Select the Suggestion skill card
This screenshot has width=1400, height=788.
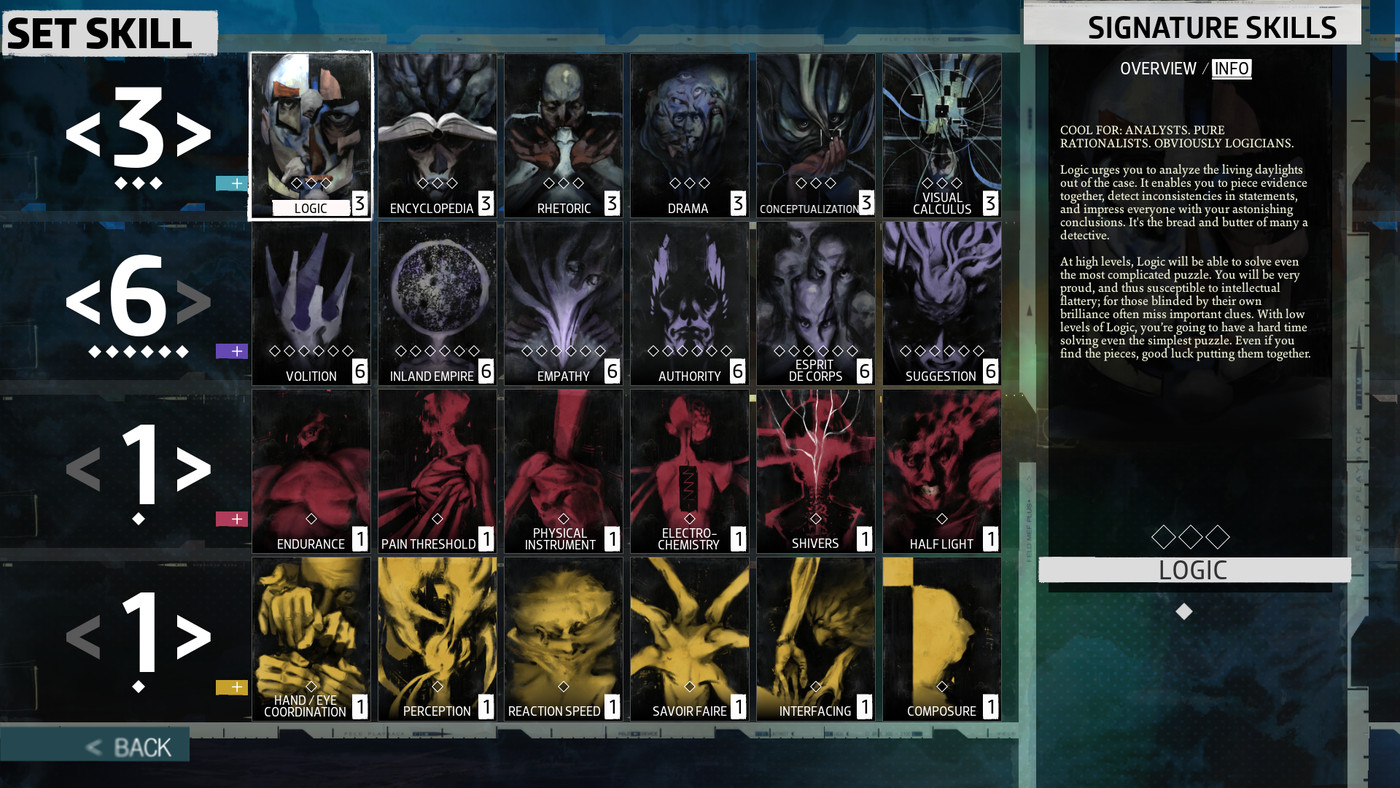click(x=941, y=304)
